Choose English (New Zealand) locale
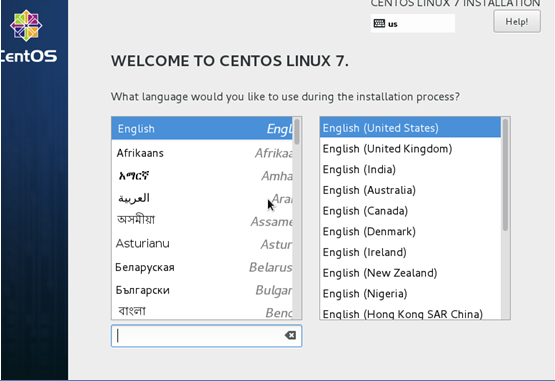 coord(410,273)
